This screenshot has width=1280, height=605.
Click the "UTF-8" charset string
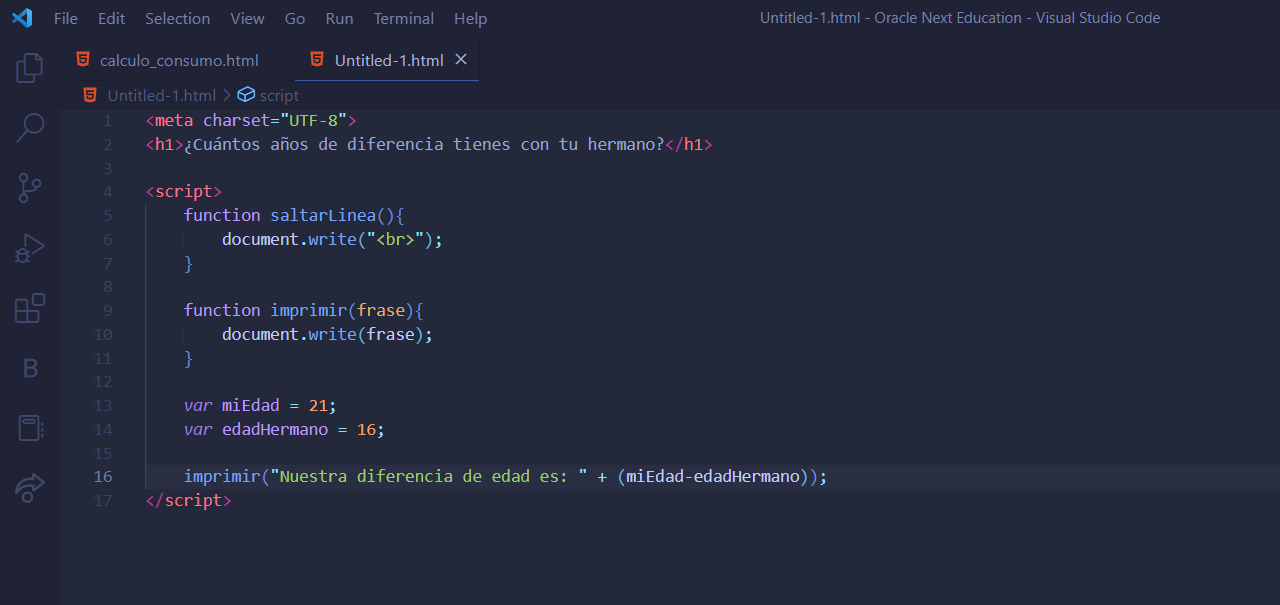(x=313, y=120)
